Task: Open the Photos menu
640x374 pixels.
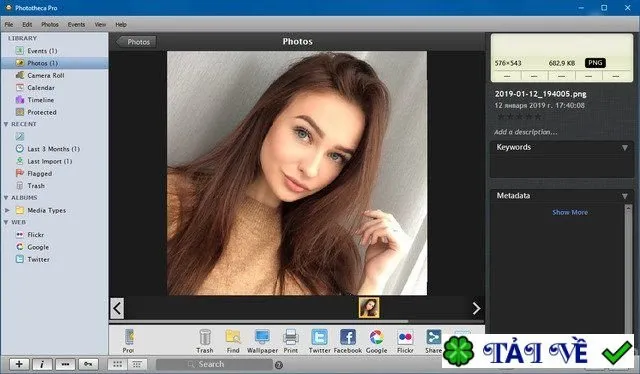Action: tap(50, 24)
